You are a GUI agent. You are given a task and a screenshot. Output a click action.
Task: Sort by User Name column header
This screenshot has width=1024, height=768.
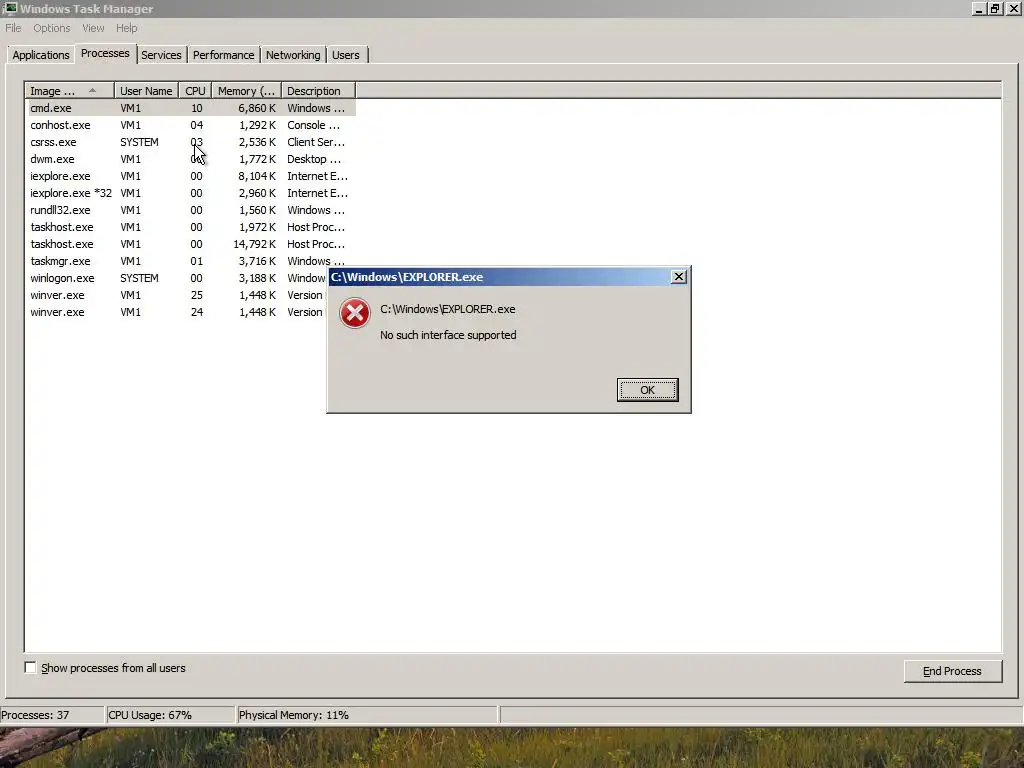point(146,91)
